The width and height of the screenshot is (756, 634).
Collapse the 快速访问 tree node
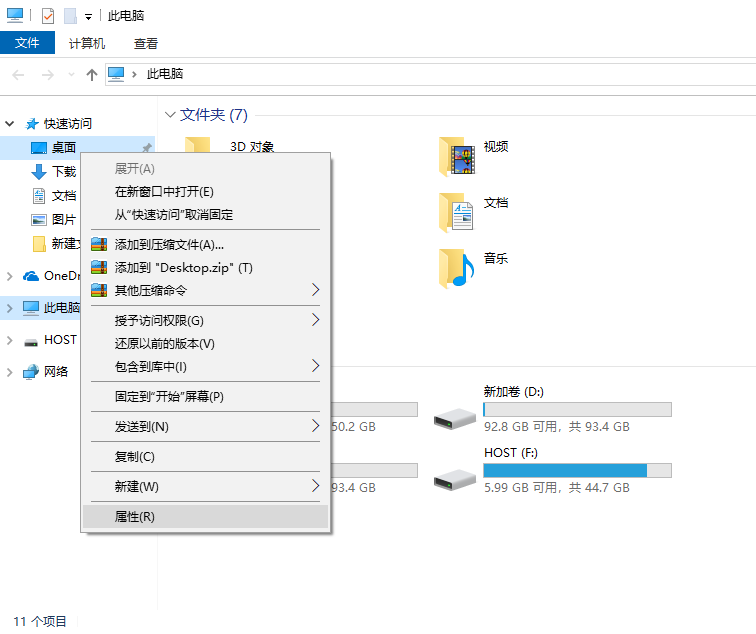[x=9, y=124]
